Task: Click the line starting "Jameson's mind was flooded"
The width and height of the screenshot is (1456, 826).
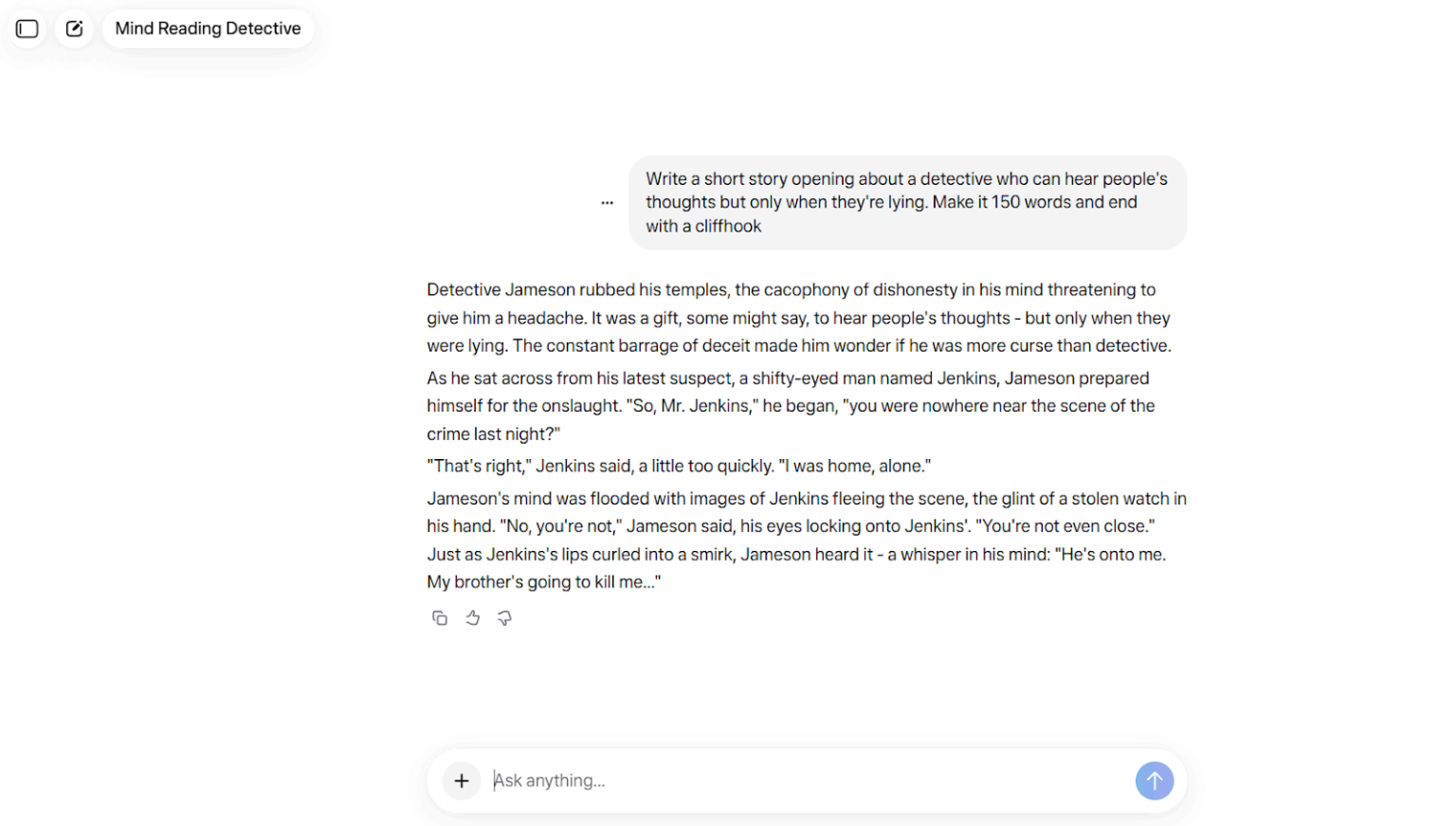Action: coord(806,499)
